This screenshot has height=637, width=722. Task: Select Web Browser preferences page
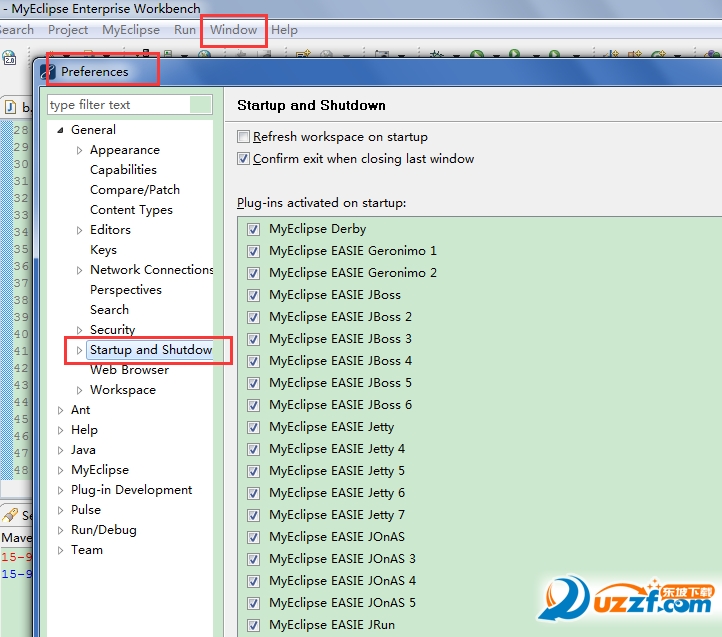pos(129,370)
